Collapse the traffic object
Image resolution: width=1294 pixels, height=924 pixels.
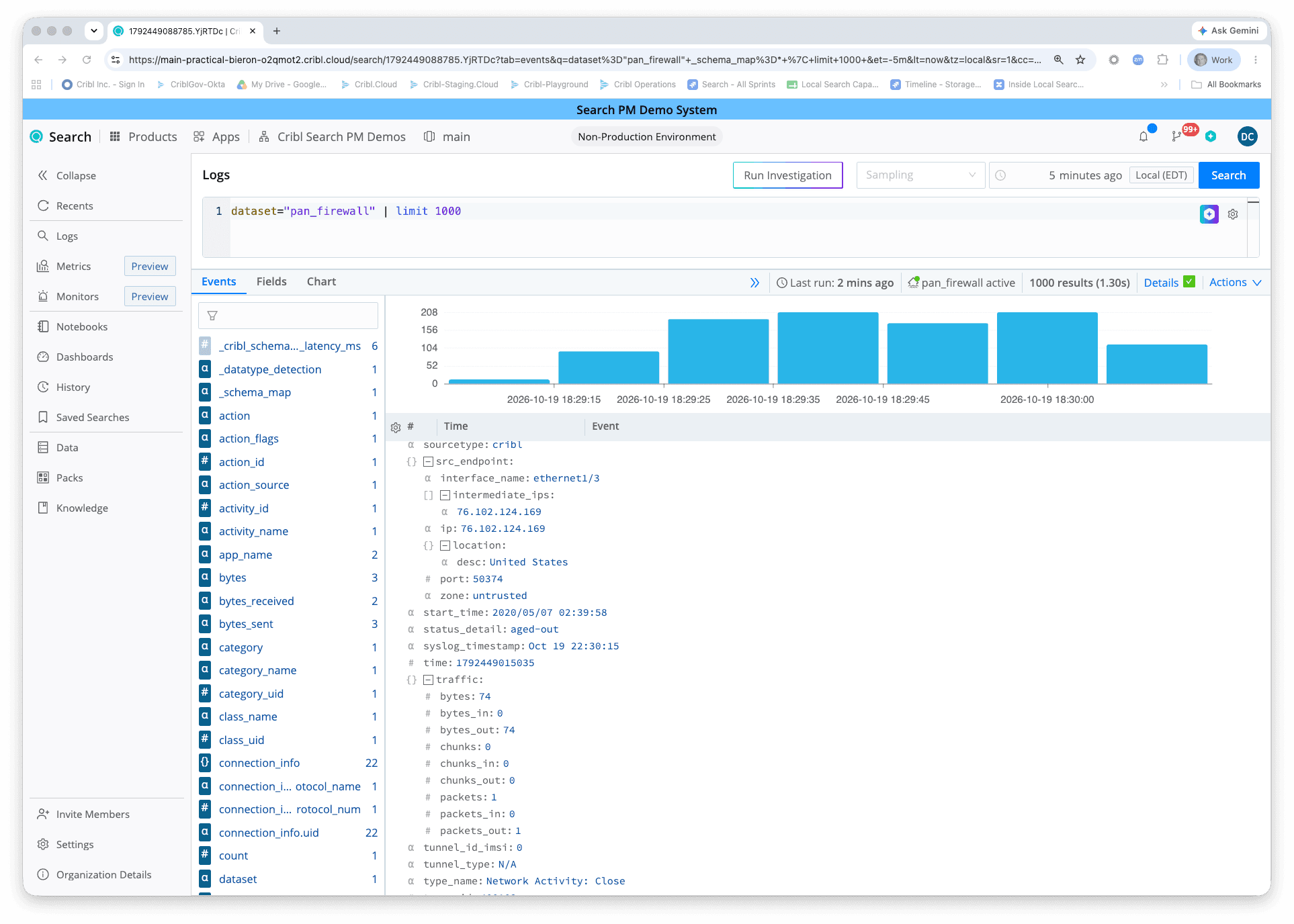click(x=428, y=680)
